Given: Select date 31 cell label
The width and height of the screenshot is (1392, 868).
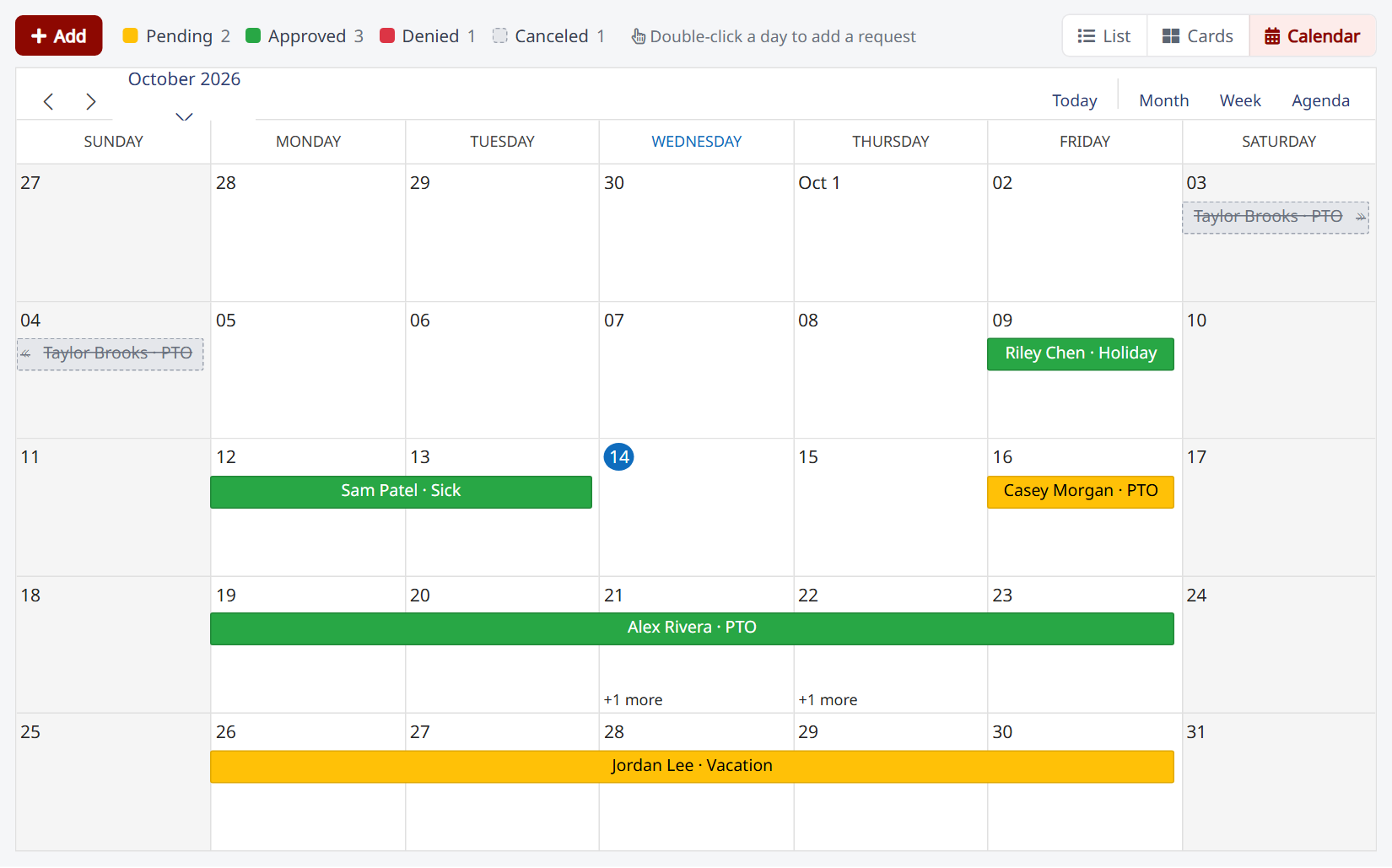Looking at the screenshot, I should coord(1196,732).
